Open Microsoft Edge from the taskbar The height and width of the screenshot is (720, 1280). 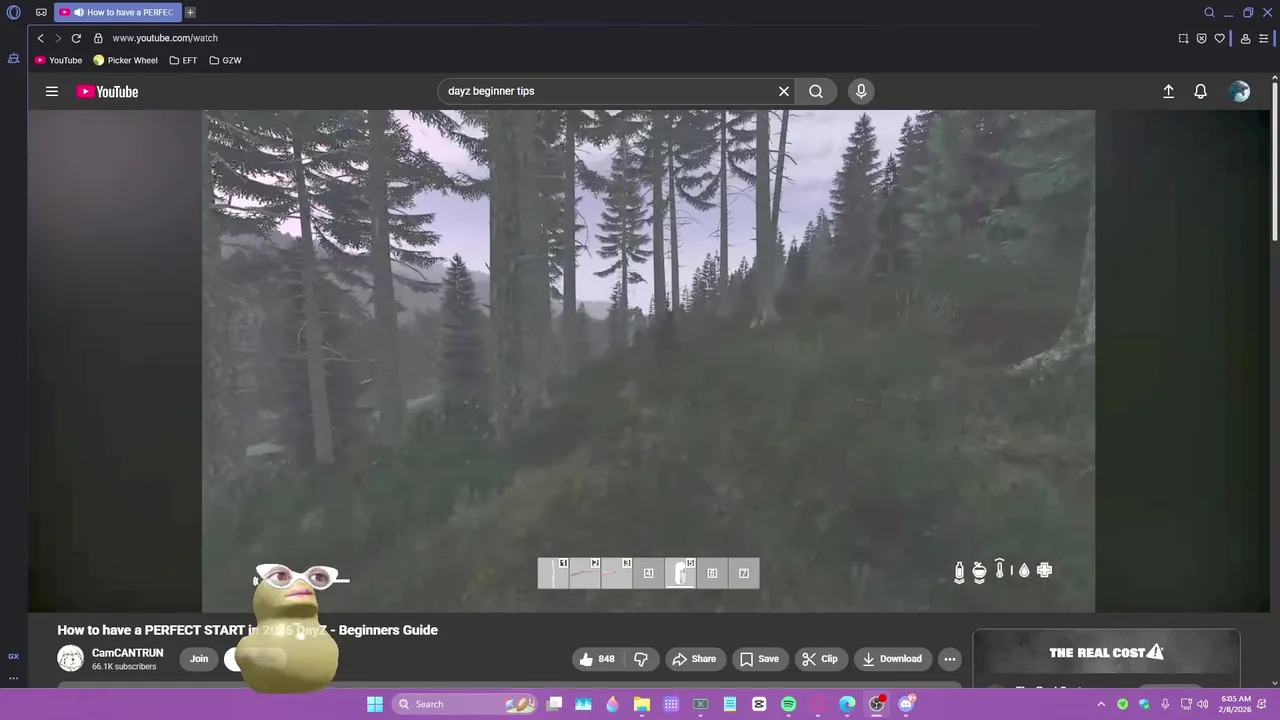847,704
